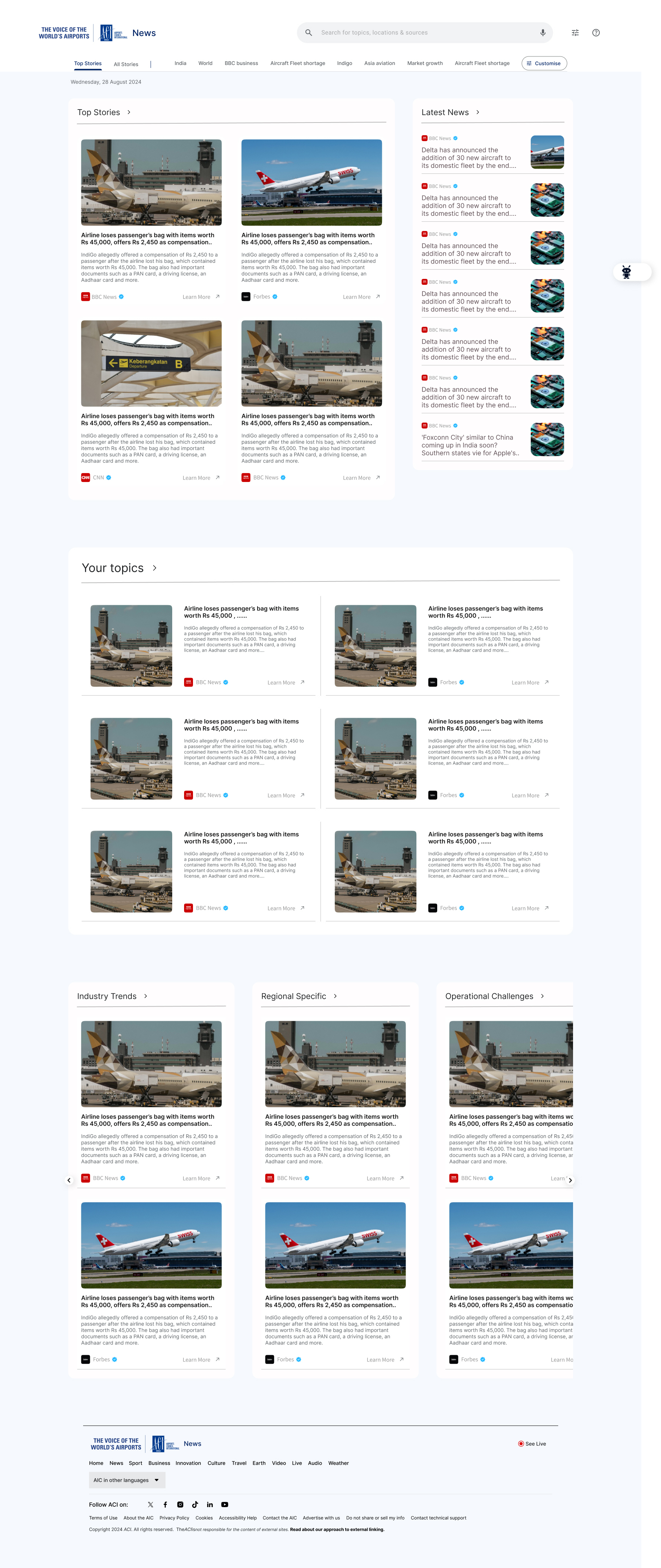Click the search magnifier icon
Screen dimensions: 661x1568
308,32
